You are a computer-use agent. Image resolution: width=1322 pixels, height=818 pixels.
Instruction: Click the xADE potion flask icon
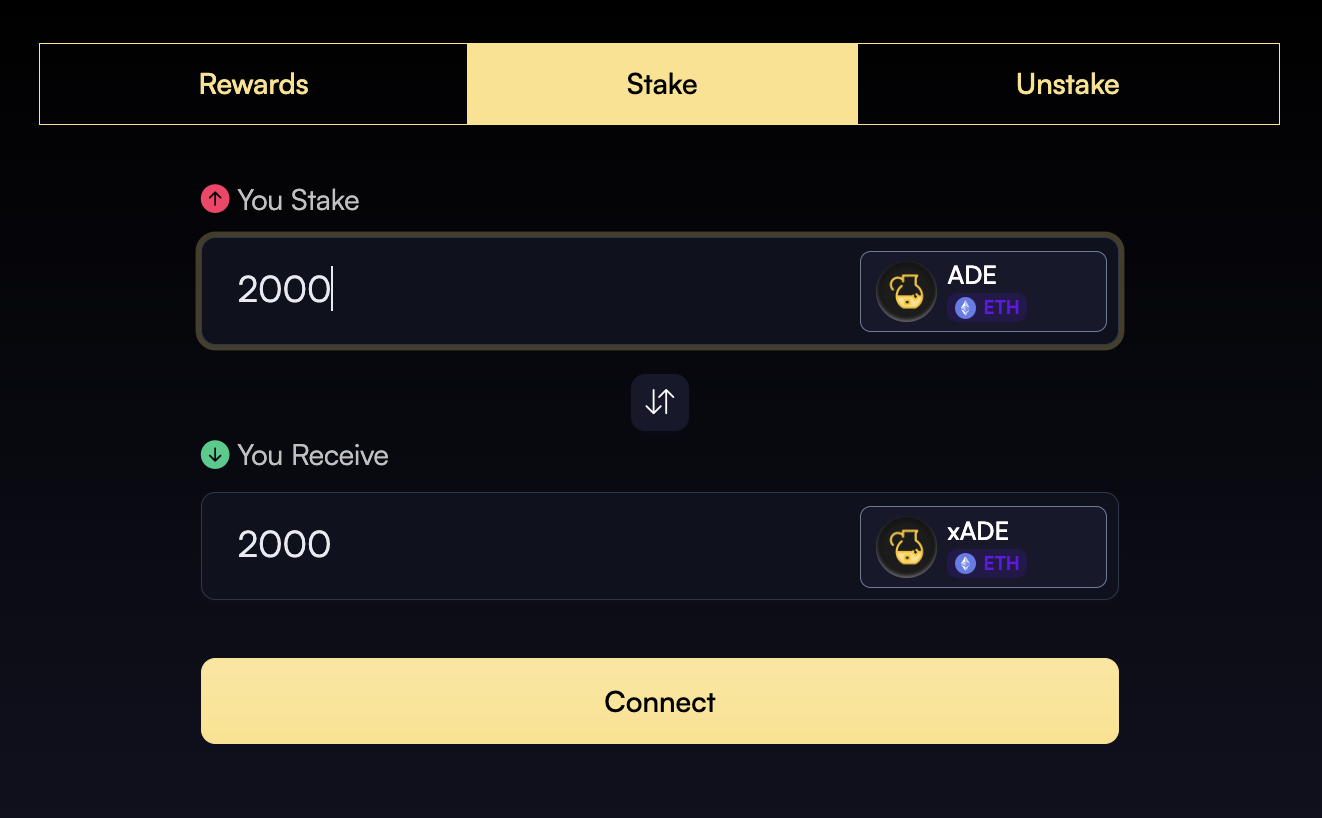tap(906, 546)
